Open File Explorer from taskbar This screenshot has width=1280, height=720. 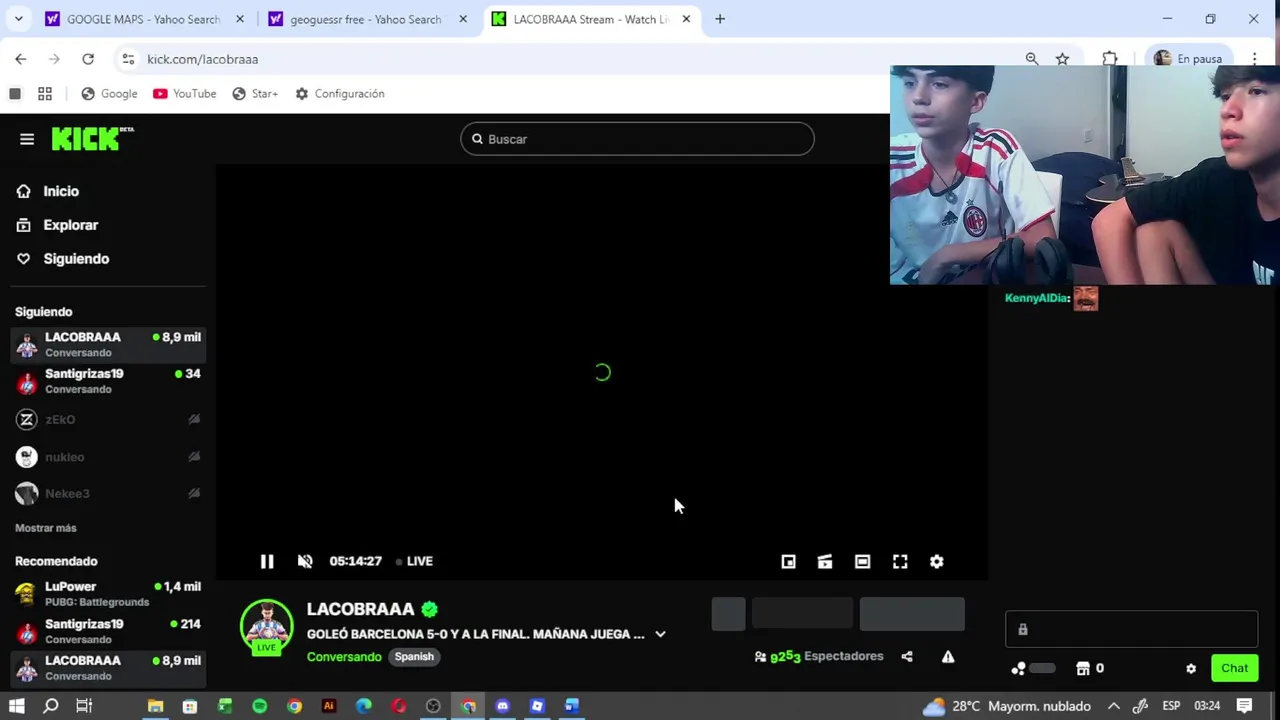coord(155,706)
